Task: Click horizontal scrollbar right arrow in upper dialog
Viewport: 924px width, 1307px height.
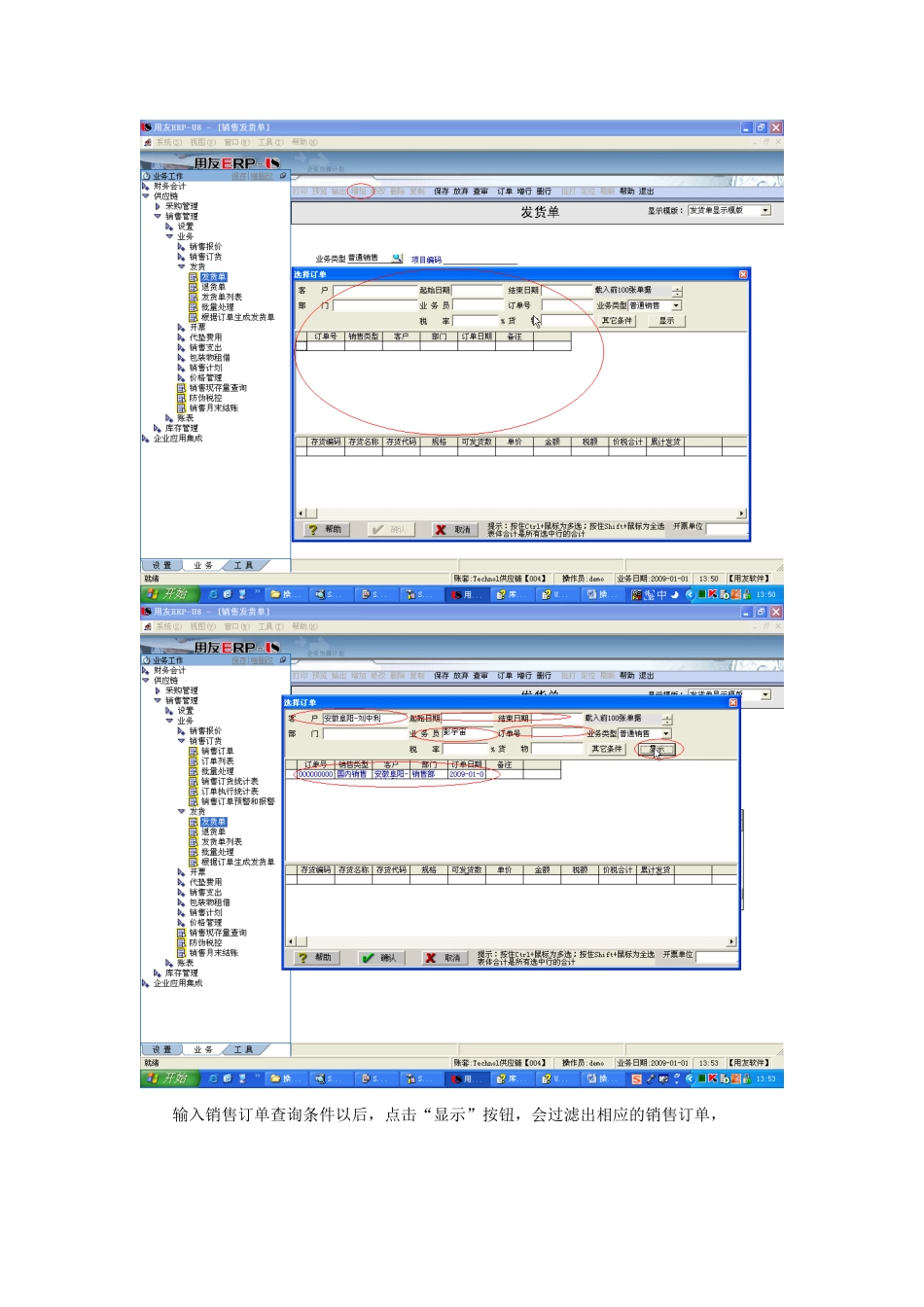Action: pos(742,513)
